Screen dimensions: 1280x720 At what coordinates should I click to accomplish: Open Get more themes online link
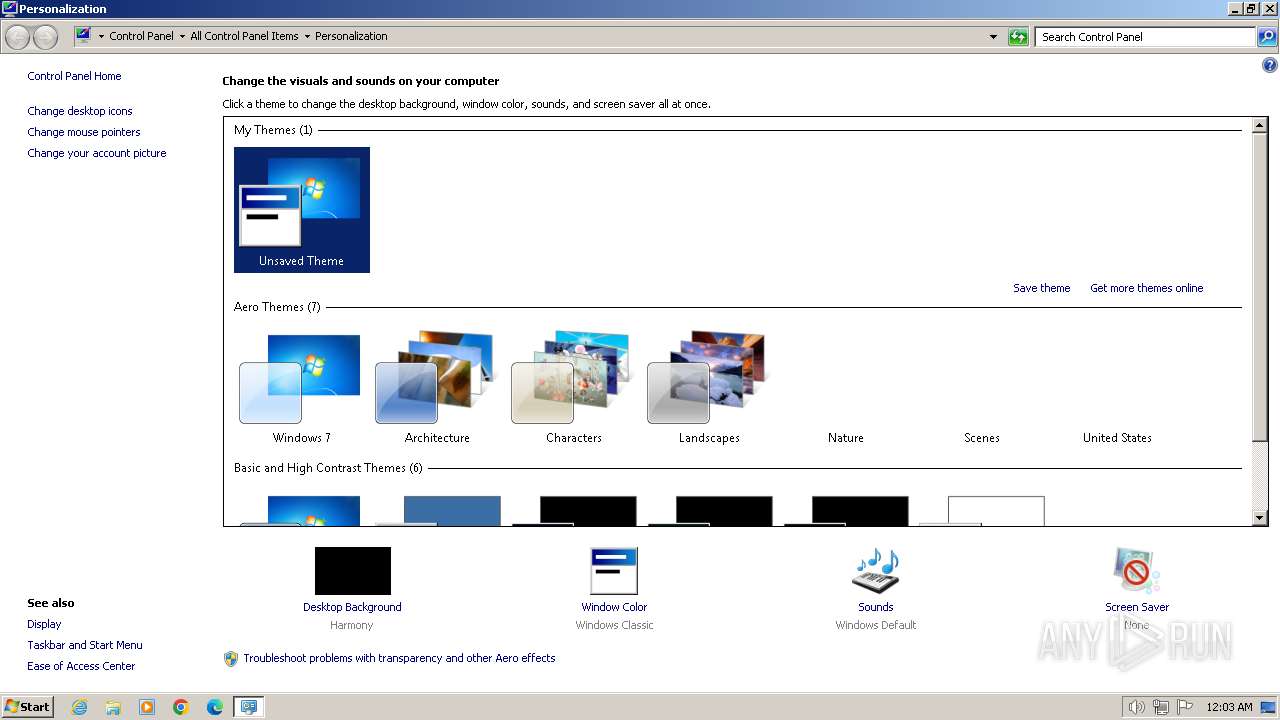point(1146,288)
